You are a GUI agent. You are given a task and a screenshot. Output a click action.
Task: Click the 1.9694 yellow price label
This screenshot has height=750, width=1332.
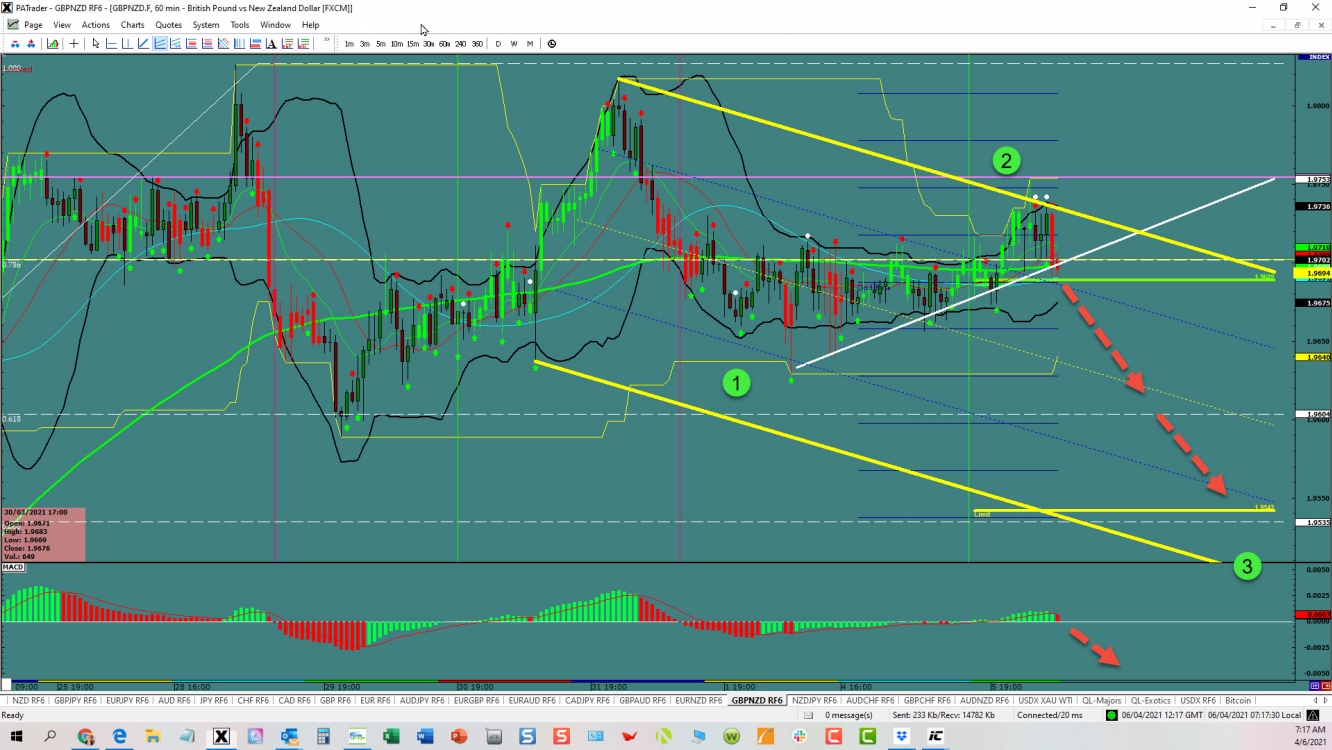1311,273
